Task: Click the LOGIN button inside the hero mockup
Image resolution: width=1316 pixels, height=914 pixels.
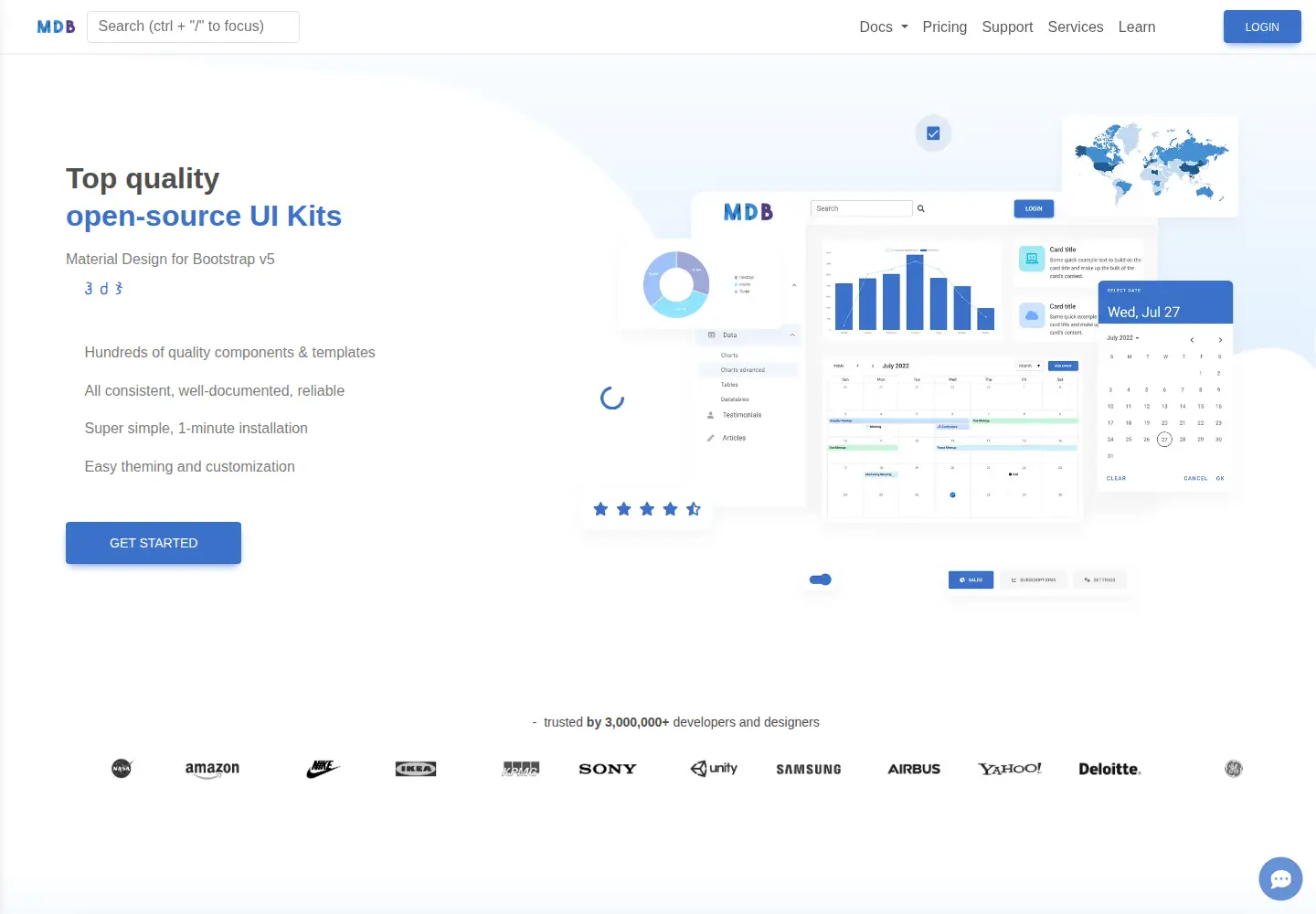Action: point(1034,208)
